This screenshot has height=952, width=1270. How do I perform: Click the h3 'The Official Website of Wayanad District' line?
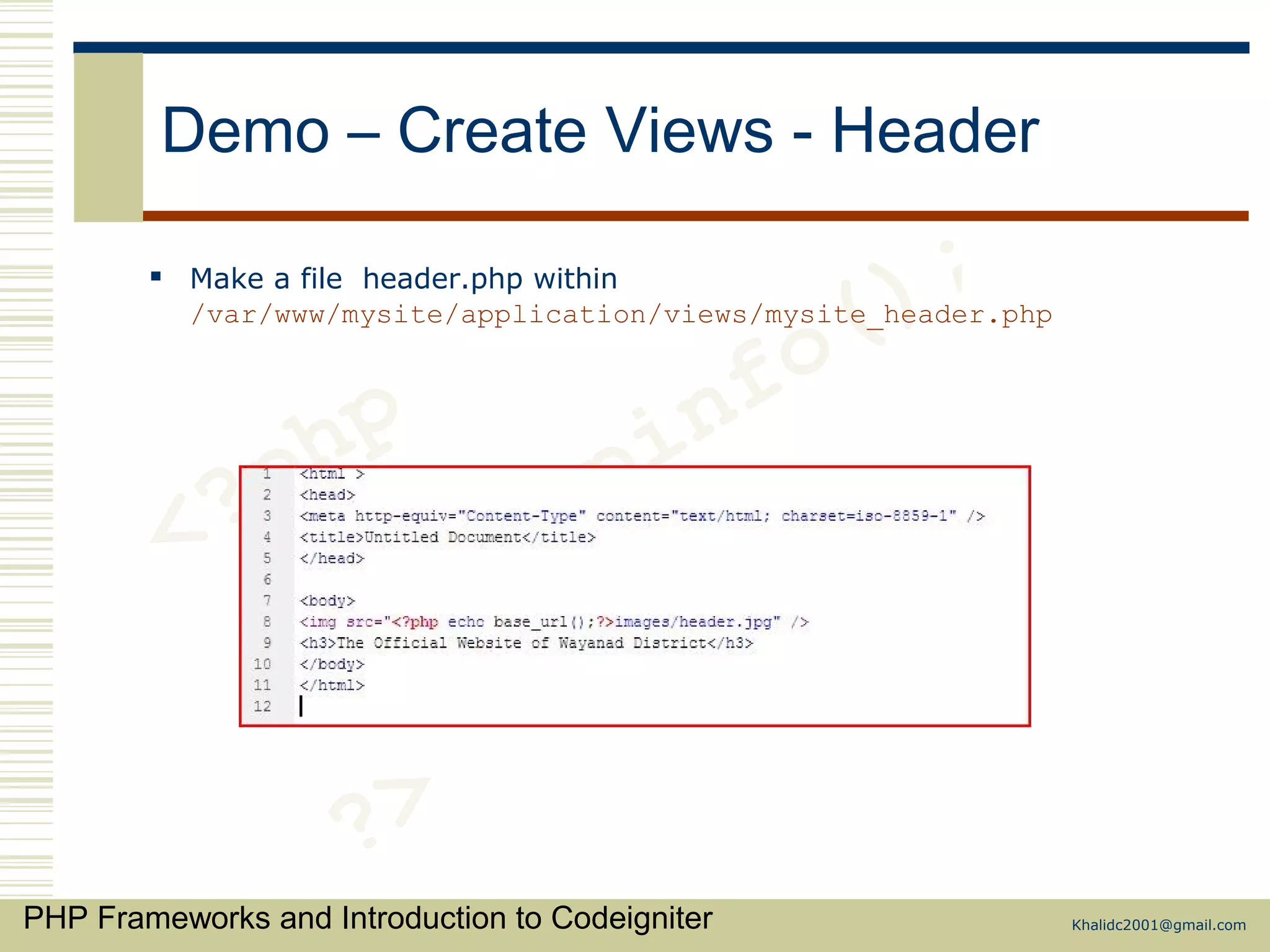pyautogui.click(x=526, y=643)
